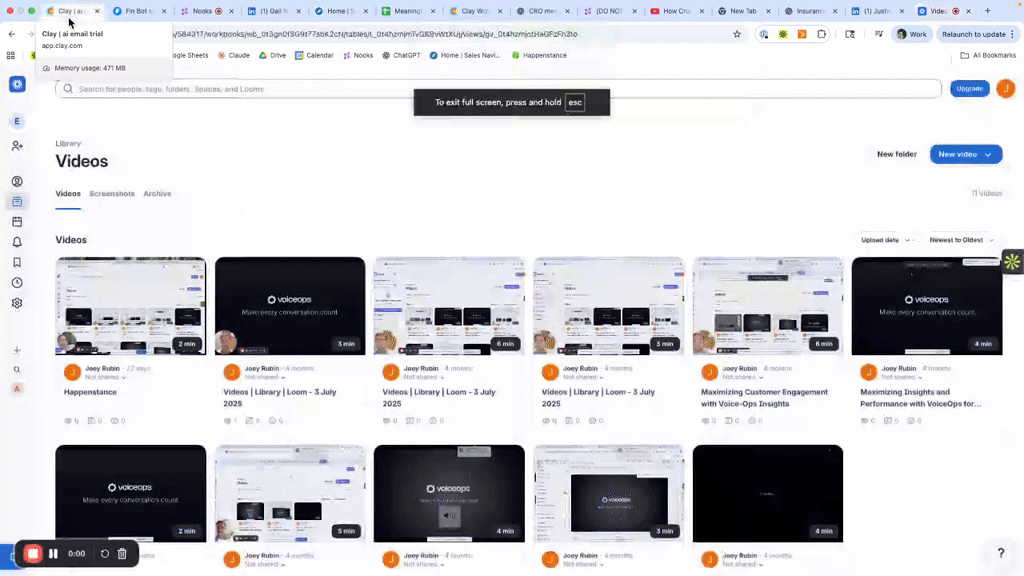This screenshot has width=1024, height=576.
Task: Restart the recording with the circular arrow icon
Action: pos(105,553)
